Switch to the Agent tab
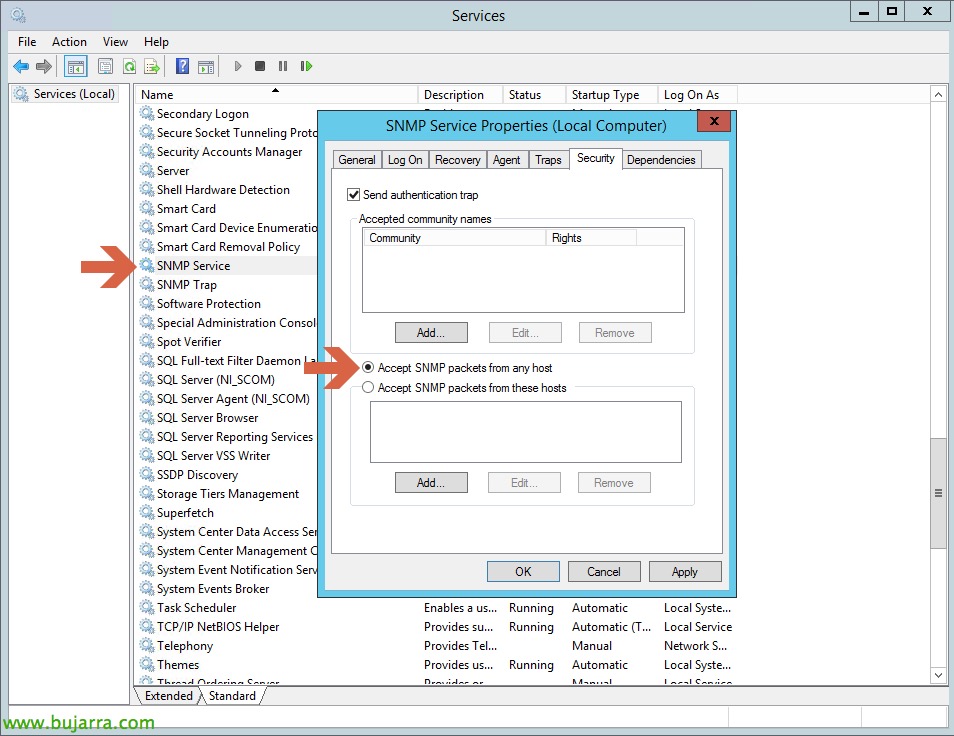The image size is (954, 736). (x=506, y=159)
